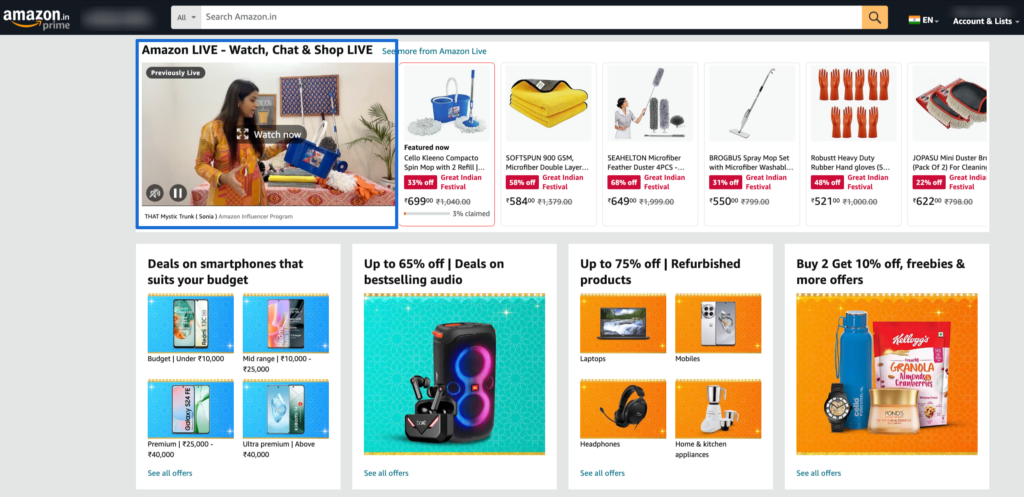Unmute the Amazon Live video sound
The height and width of the screenshot is (497, 1024).
155,193
